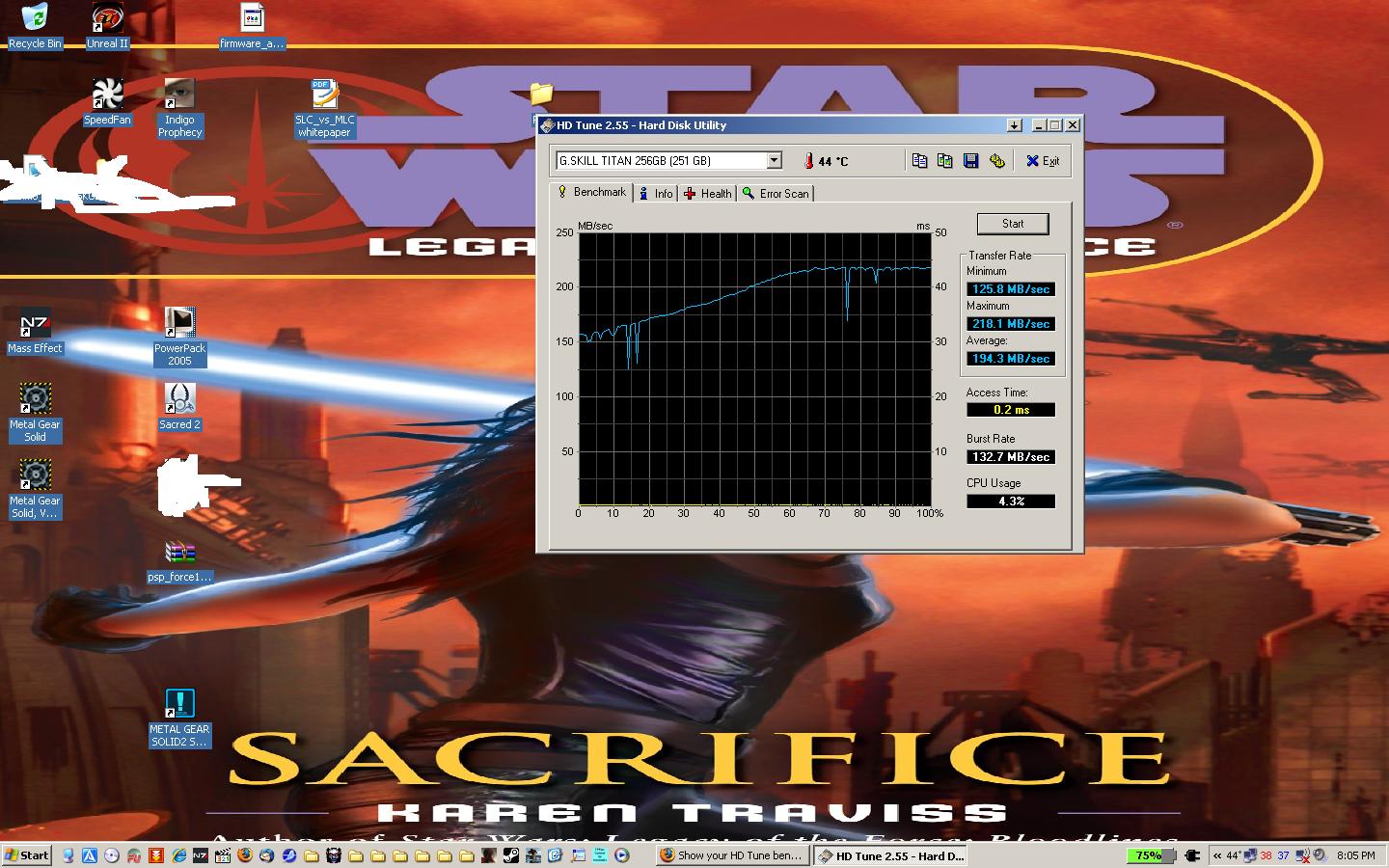Switch to the Info tab
The width and height of the screenshot is (1389, 868).
(x=656, y=194)
